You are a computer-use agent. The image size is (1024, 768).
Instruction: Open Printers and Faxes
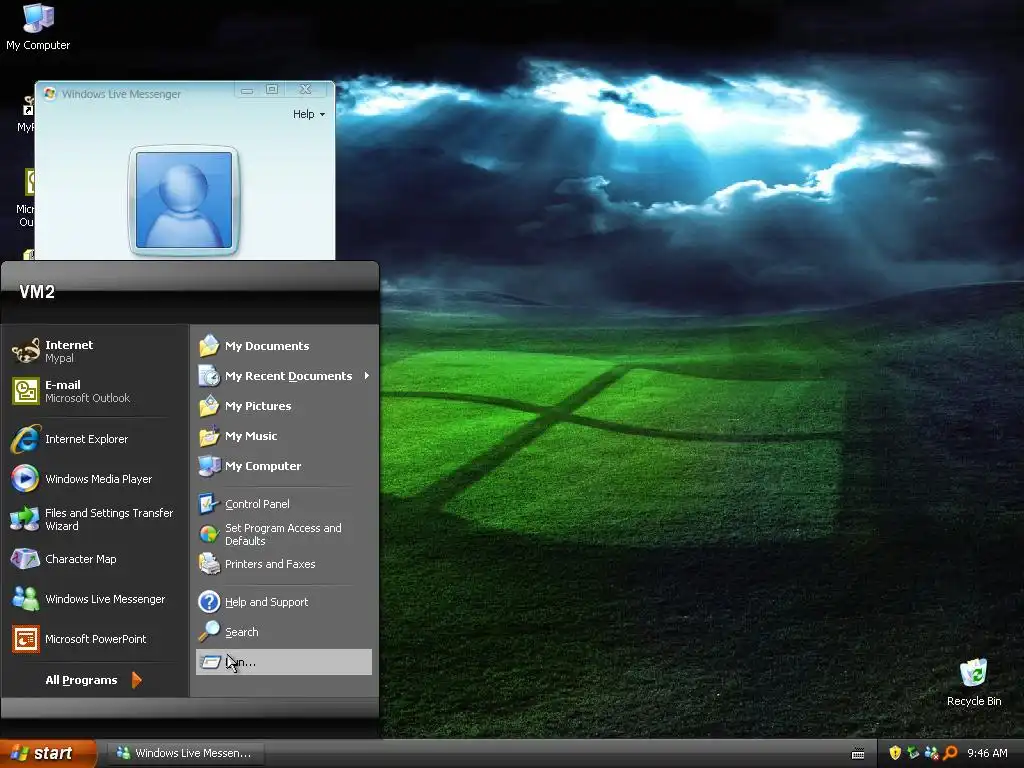click(x=283, y=564)
